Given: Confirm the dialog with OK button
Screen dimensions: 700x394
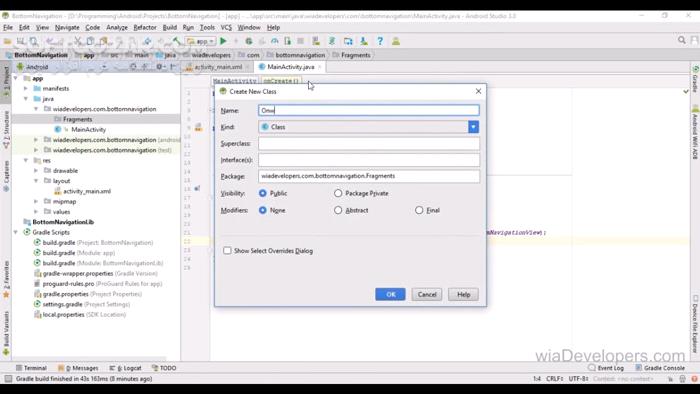Looking at the screenshot, I should [x=390, y=294].
